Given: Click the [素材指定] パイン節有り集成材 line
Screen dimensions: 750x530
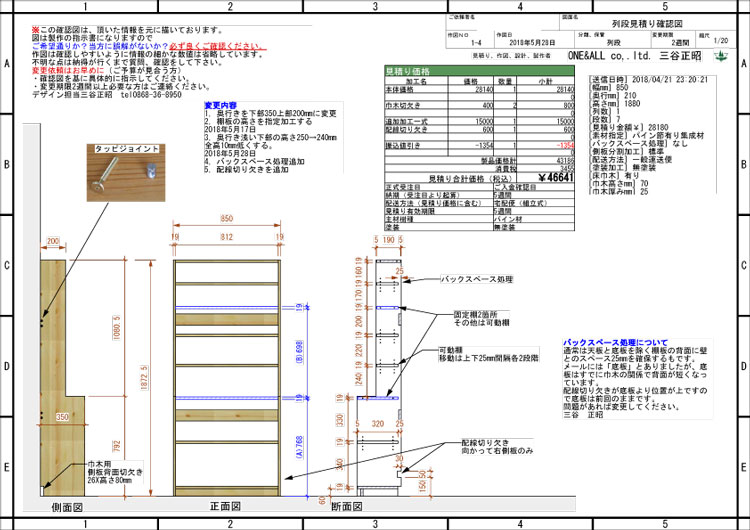Looking at the screenshot, I should coord(647,136).
